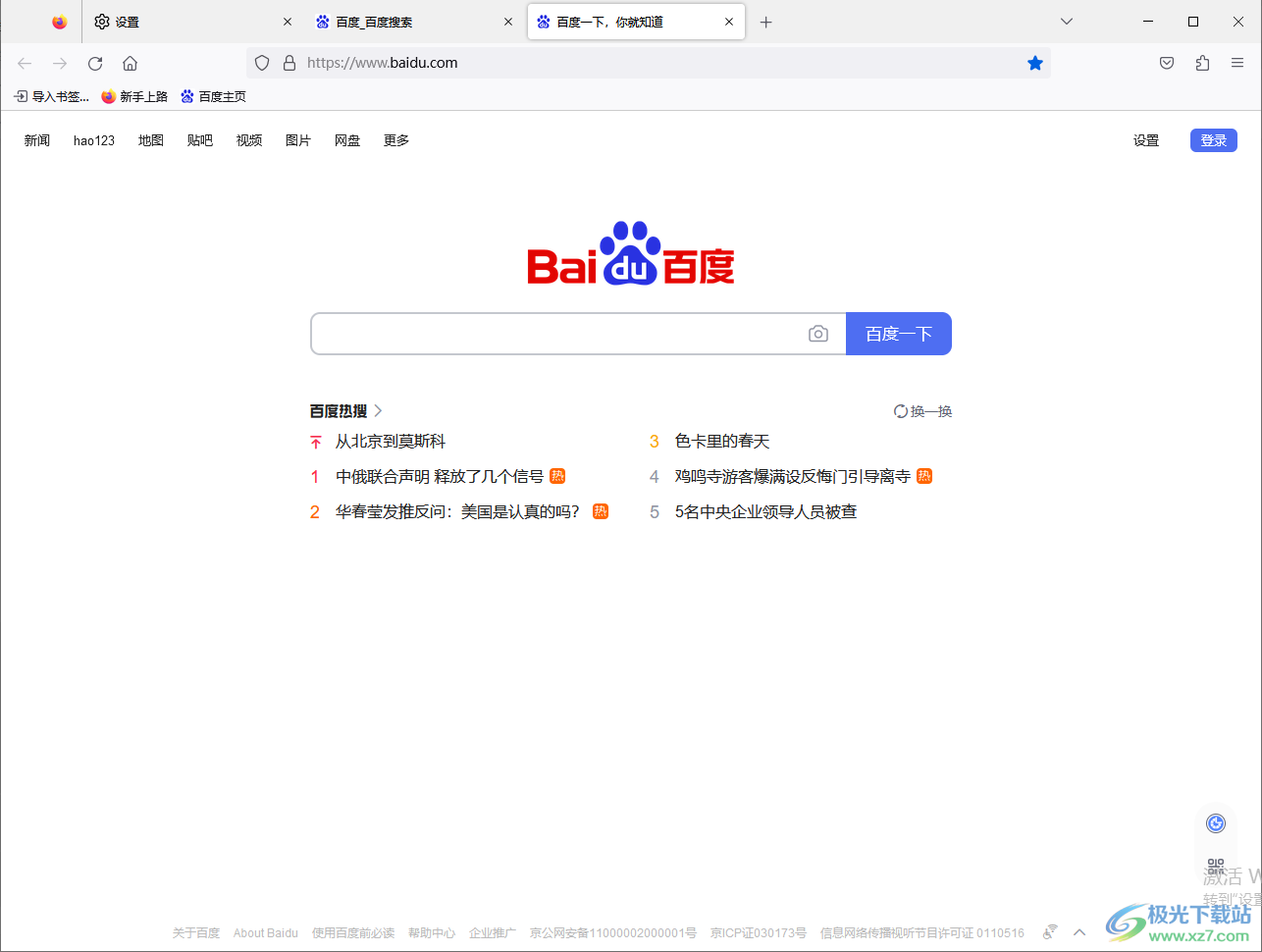Click the URL address bar
1262x952 pixels.
(648, 63)
